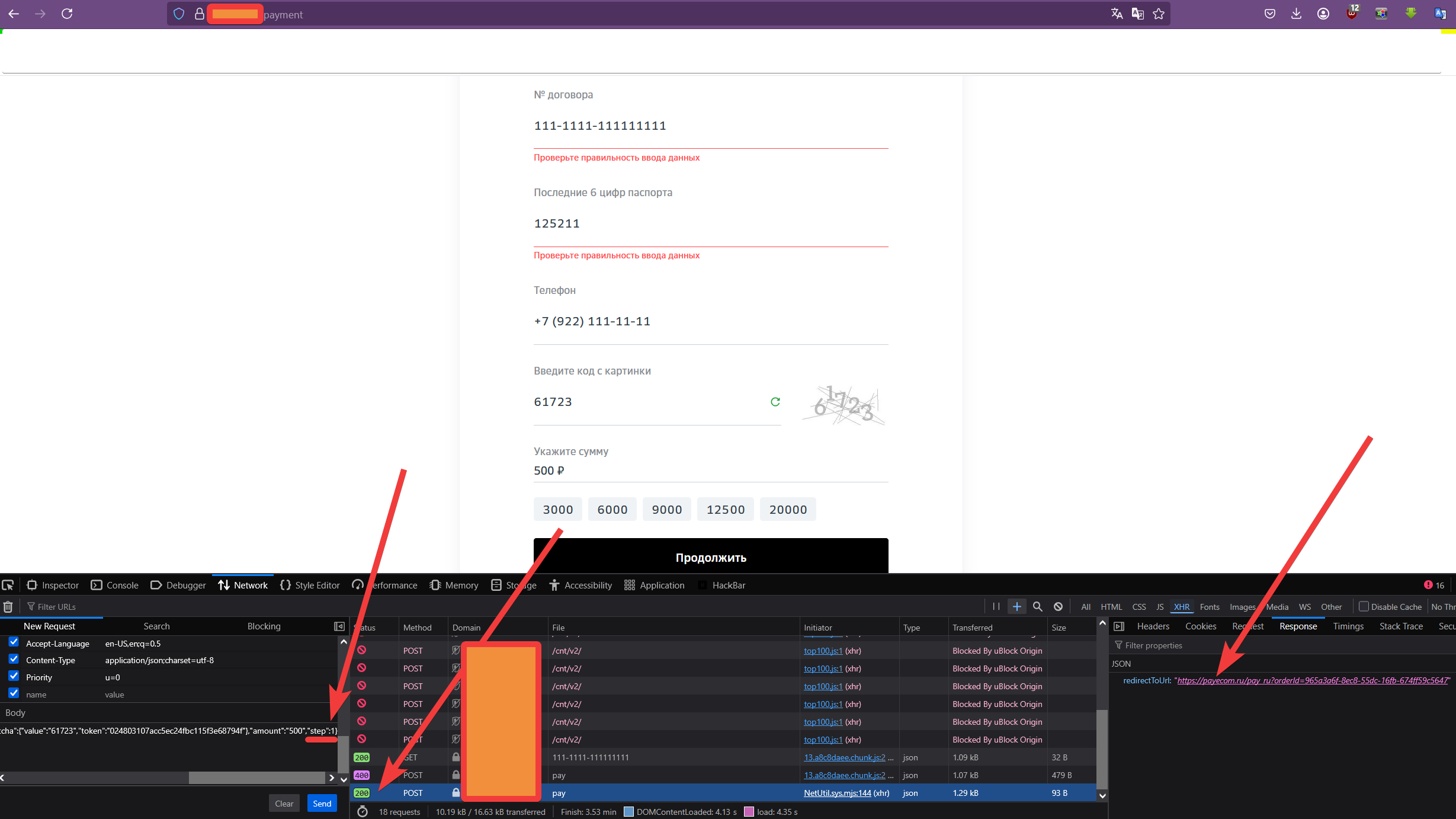Open the No Throttling dropdown
The image size is (1456, 819).
click(1443, 607)
